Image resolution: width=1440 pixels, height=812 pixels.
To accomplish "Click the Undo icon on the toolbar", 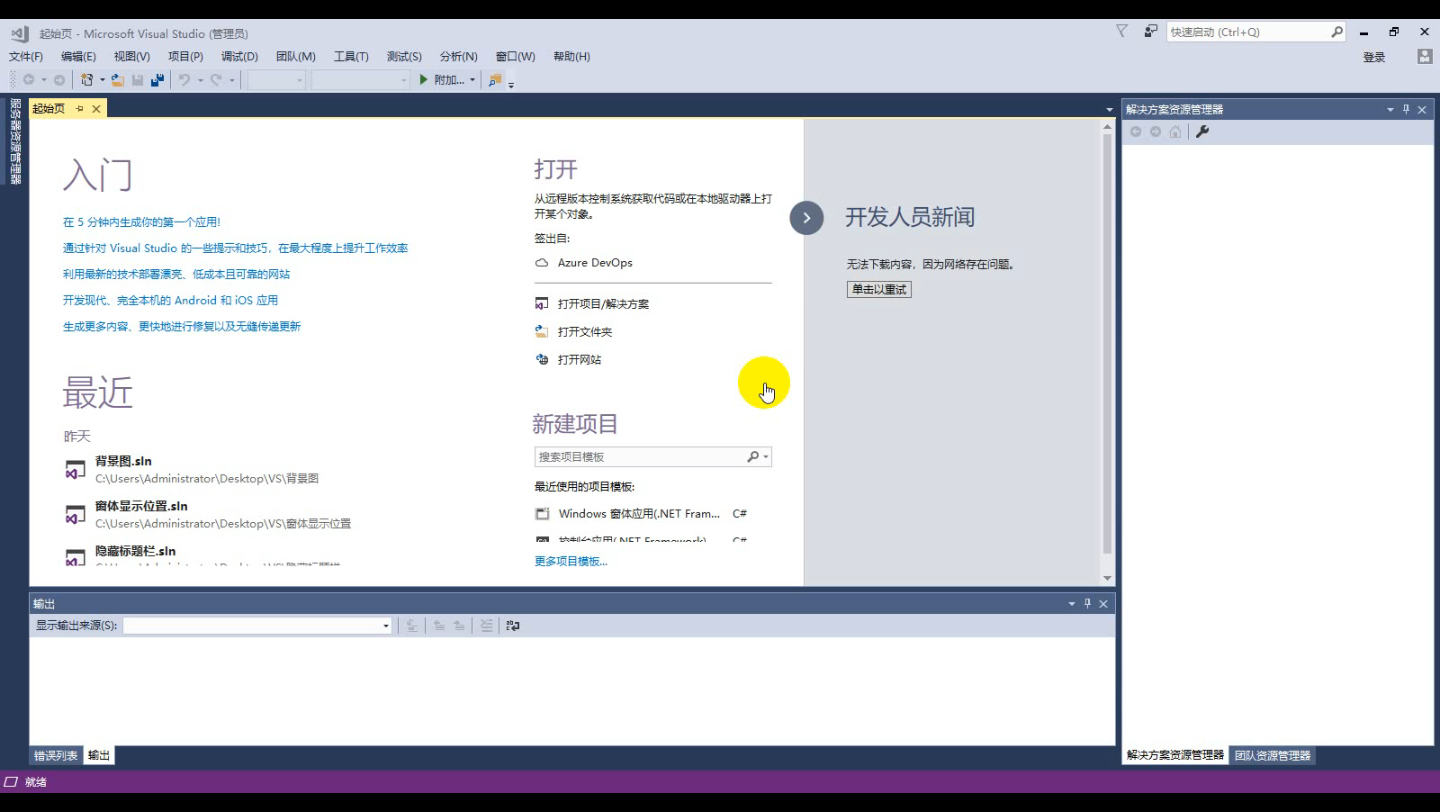I will click(184, 80).
